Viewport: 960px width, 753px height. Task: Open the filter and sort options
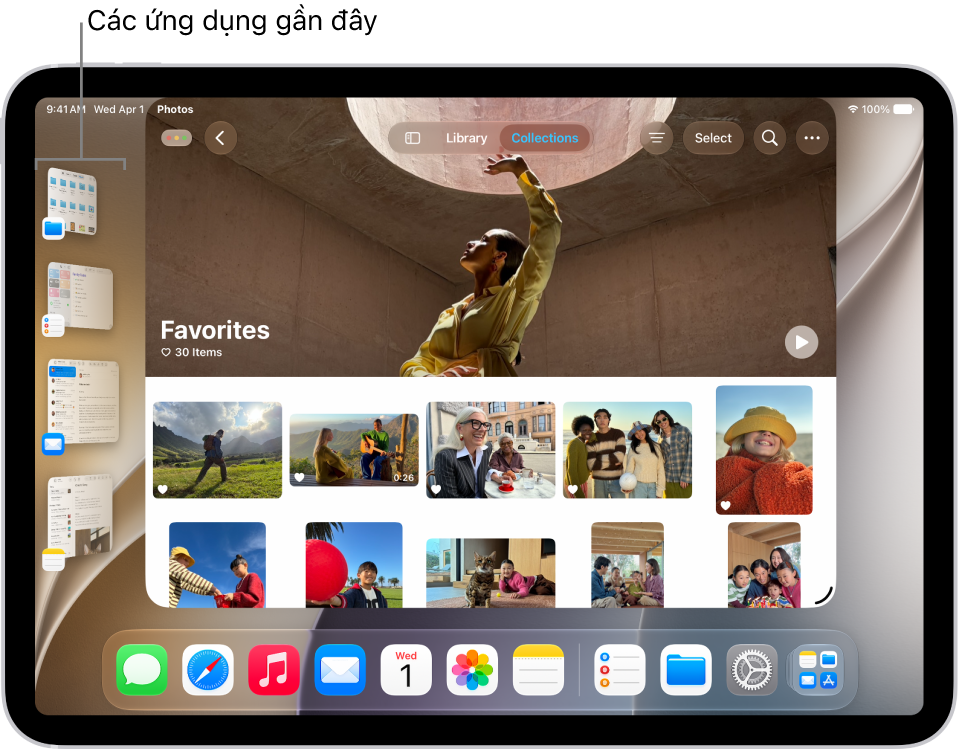(x=656, y=138)
